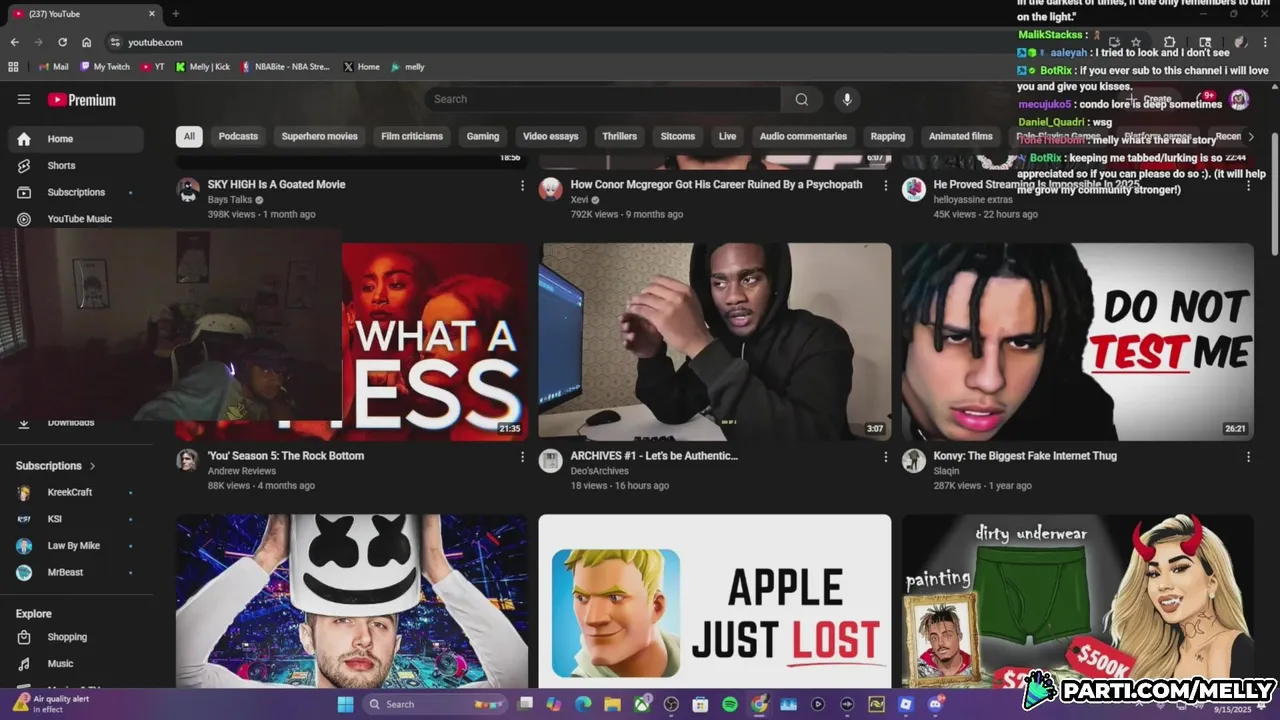Image resolution: width=1280 pixels, height=720 pixels.
Task: Open the Chrome apps grid in the bookmarks bar
Action: 13,67
